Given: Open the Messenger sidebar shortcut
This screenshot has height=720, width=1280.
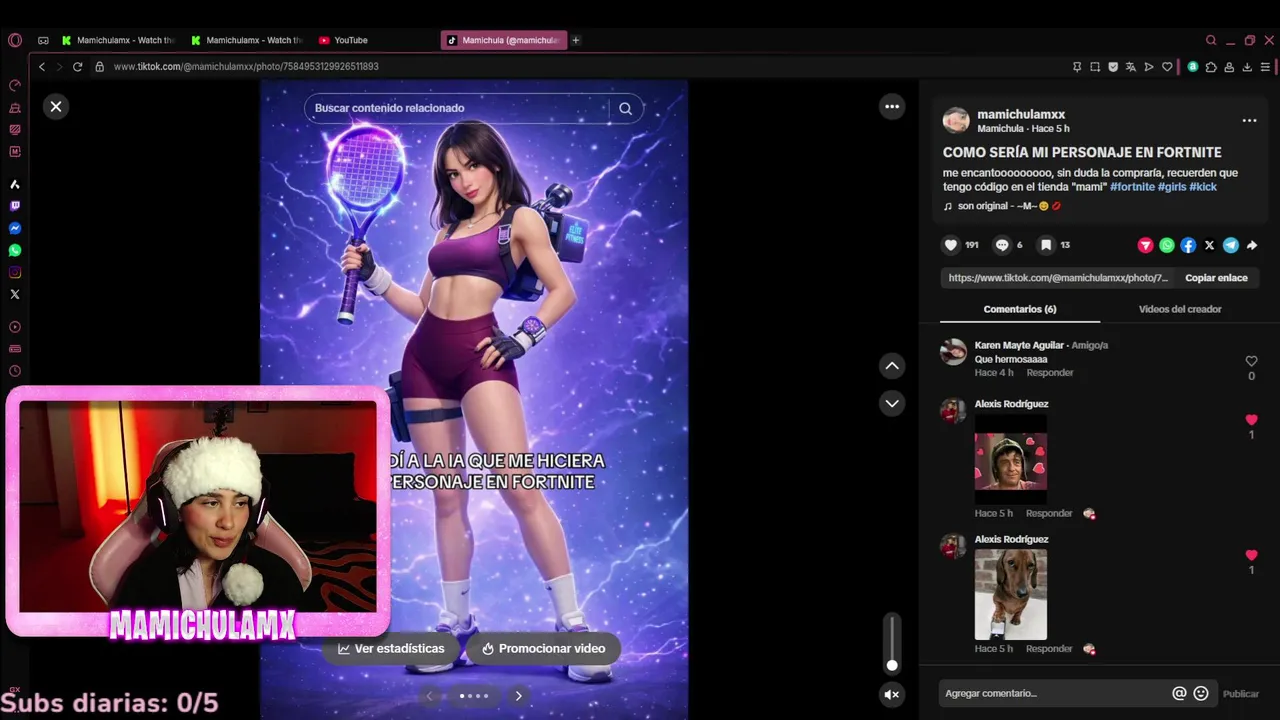Looking at the screenshot, I should [x=15, y=228].
